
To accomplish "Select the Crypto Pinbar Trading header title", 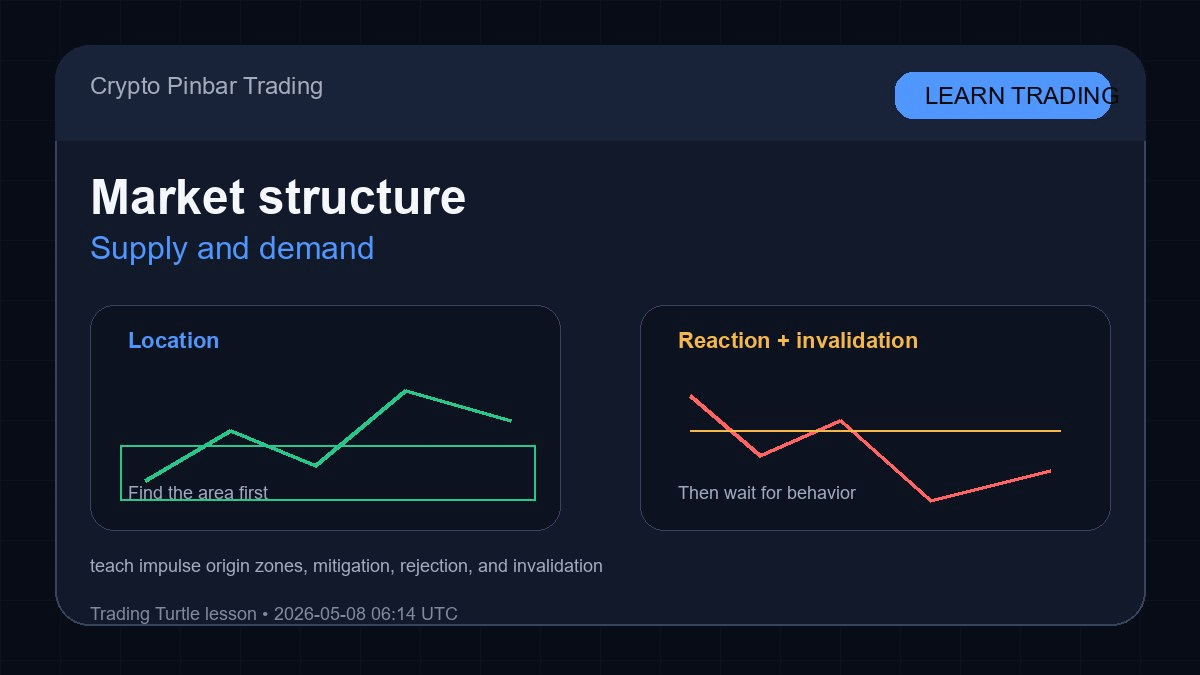I will 206,86.
